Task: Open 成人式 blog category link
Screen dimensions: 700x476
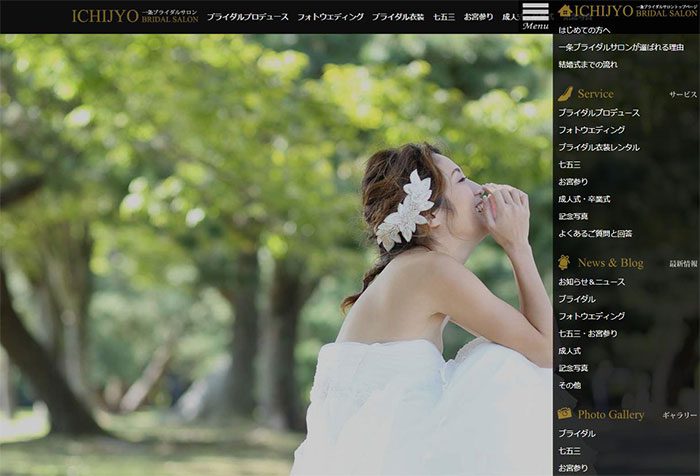Action: (x=569, y=351)
